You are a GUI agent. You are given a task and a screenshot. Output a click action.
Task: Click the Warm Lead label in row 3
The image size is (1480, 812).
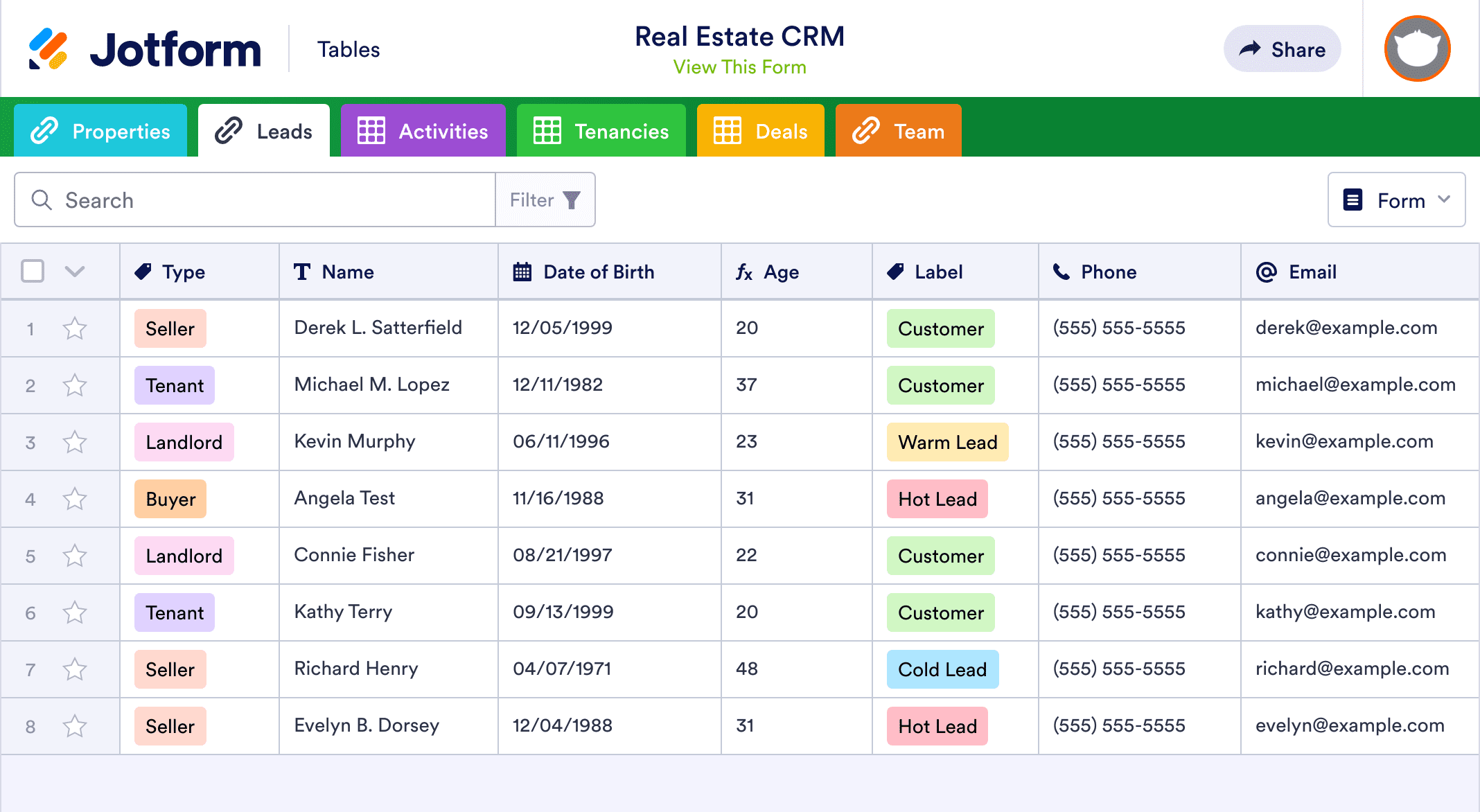[x=948, y=442]
